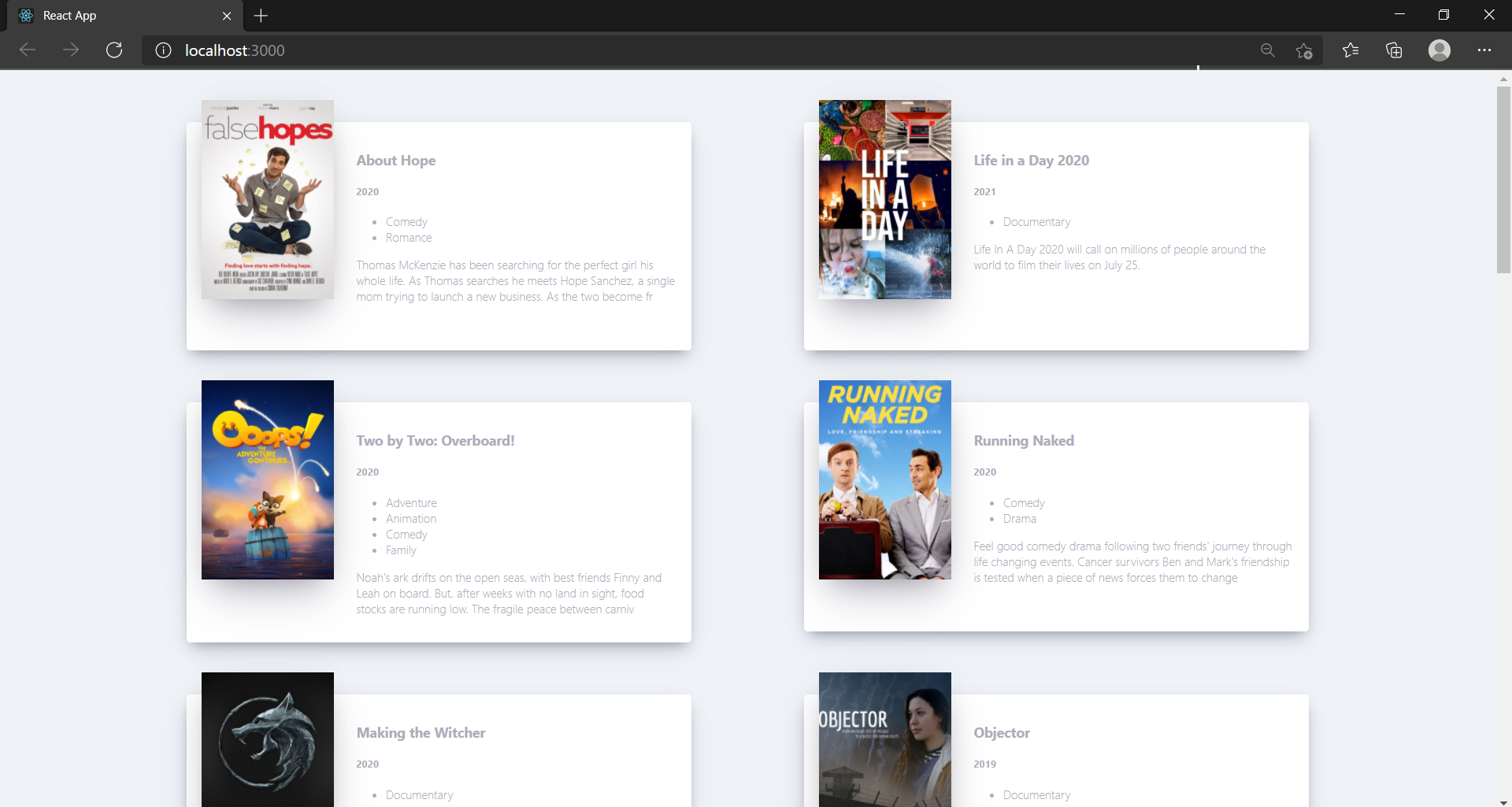
Task: Open the Collections icon
Action: (x=1394, y=50)
